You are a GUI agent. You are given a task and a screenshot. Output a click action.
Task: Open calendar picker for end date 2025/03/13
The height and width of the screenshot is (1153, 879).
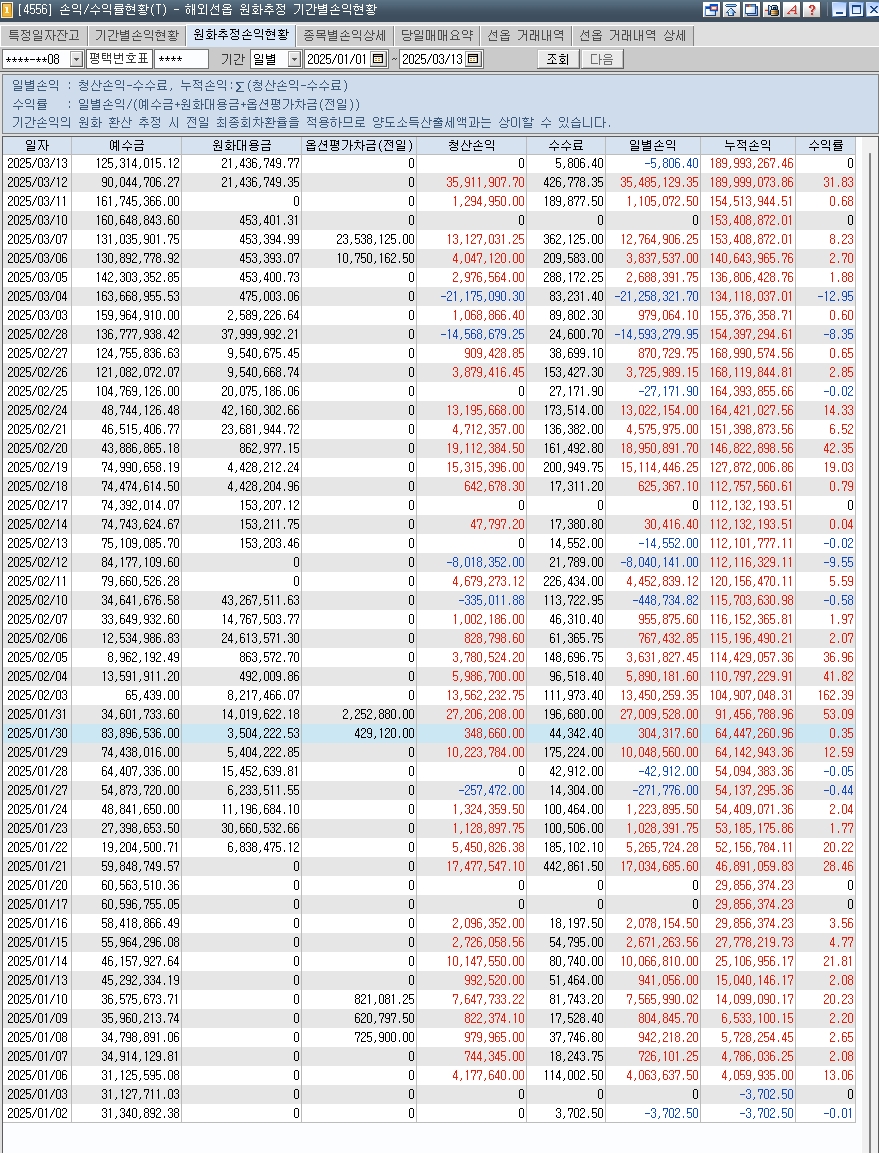(474, 59)
